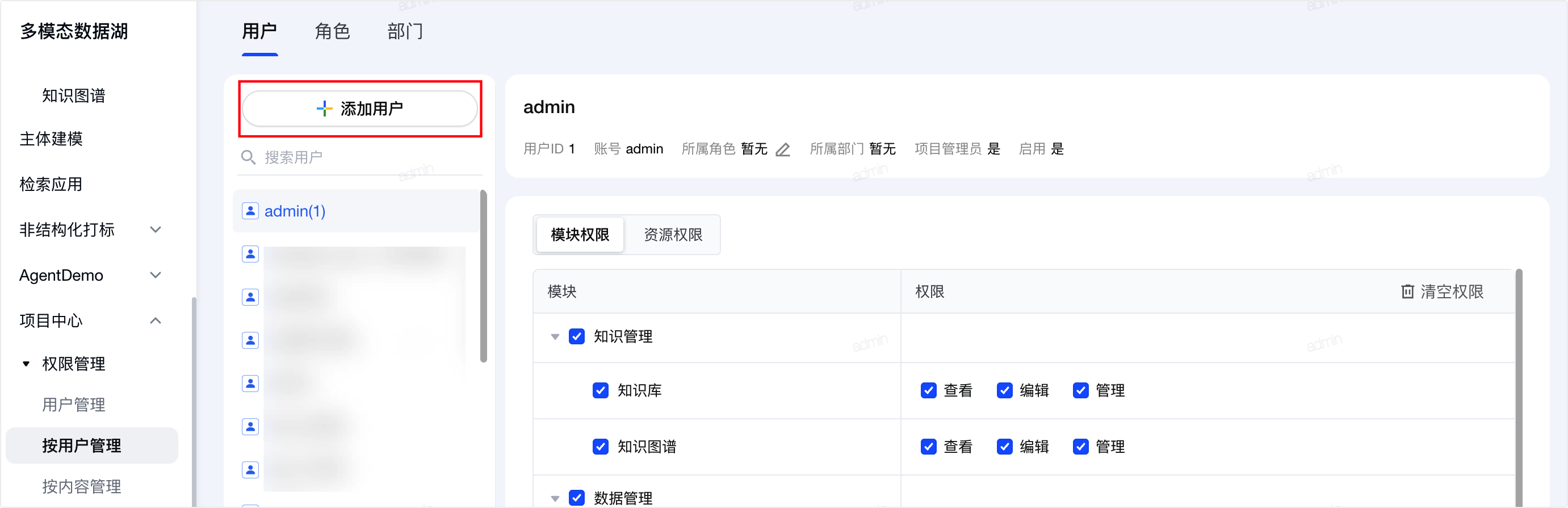Click the search magnifier icon
The width and height of the screenshot is (1568, 508).
[x=248, y=158]
